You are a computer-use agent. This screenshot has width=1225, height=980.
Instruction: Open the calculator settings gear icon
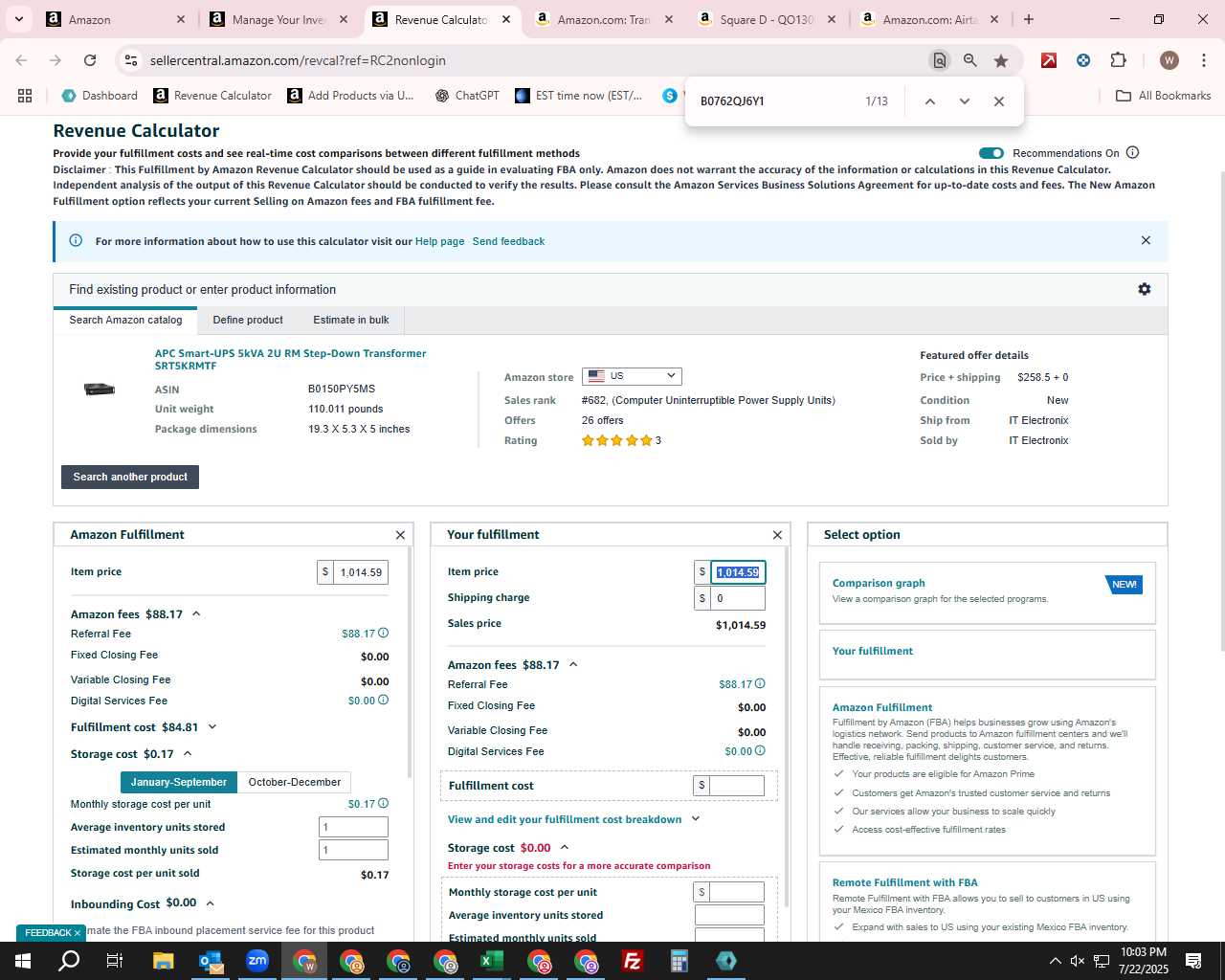click(x=1144, y=289)
